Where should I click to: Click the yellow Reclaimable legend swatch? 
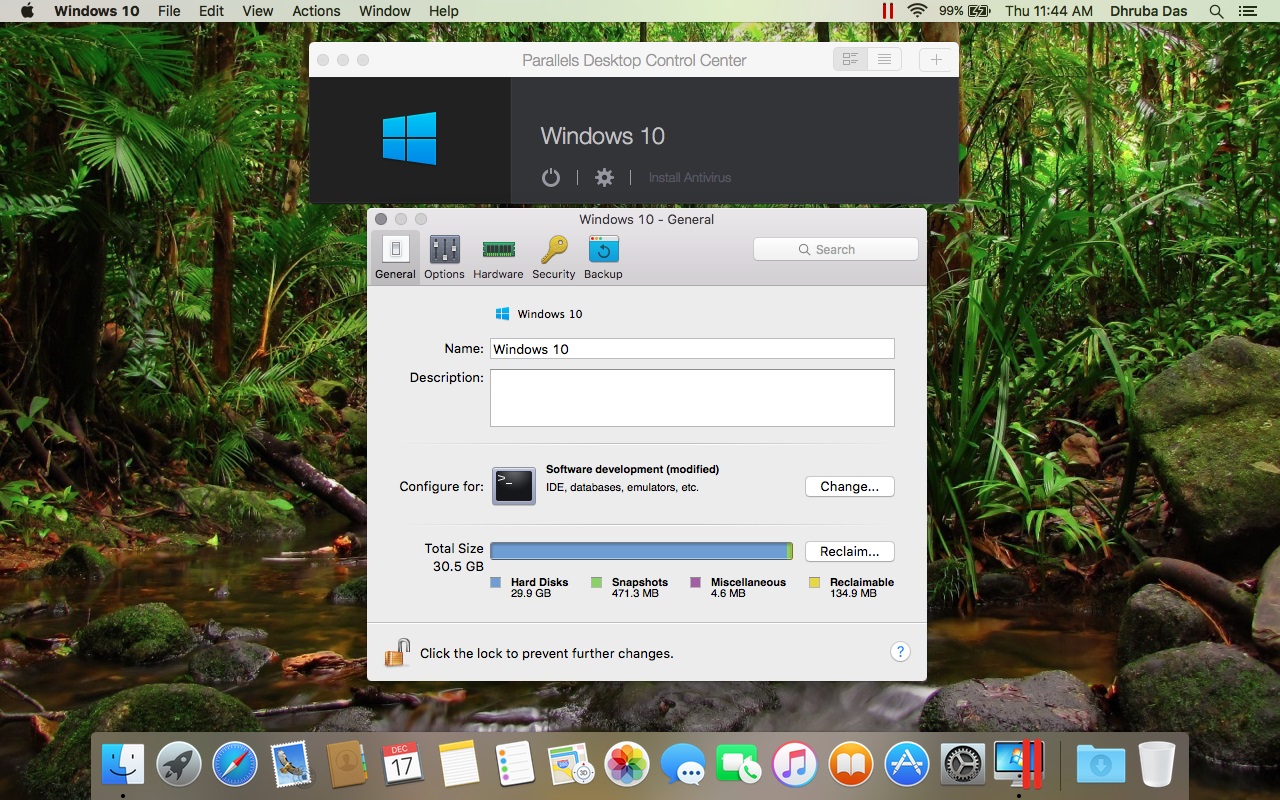tap(814, 582)
